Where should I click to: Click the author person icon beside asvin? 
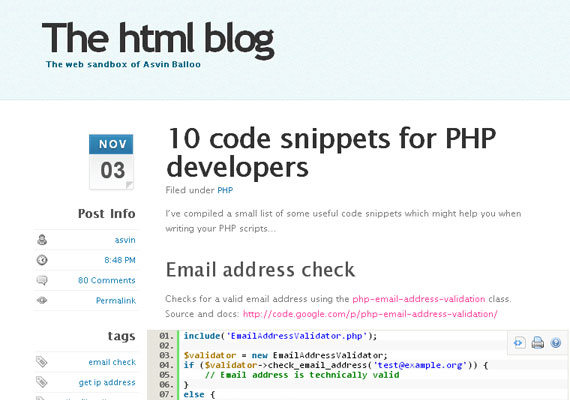(x=42, y=240)
